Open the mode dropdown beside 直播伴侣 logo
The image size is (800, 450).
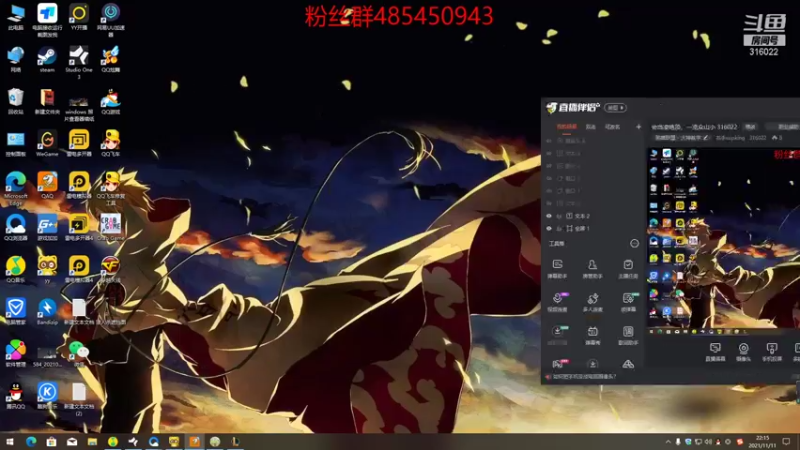[615, 108]
